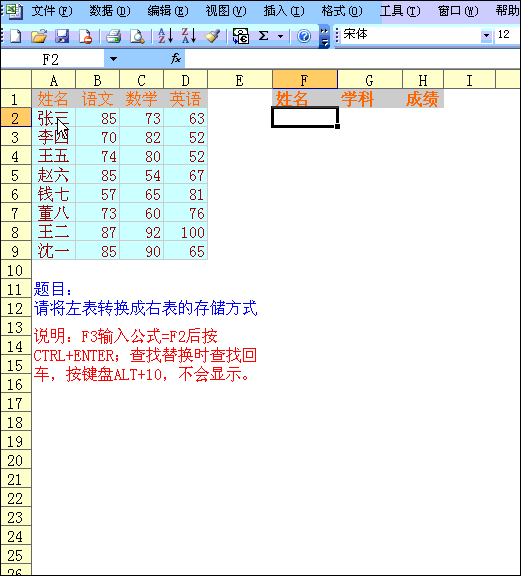The width and height of the screenshot is (521, 576).
Task: Select cell A5 containing 赵六
Action: (54, 175)
